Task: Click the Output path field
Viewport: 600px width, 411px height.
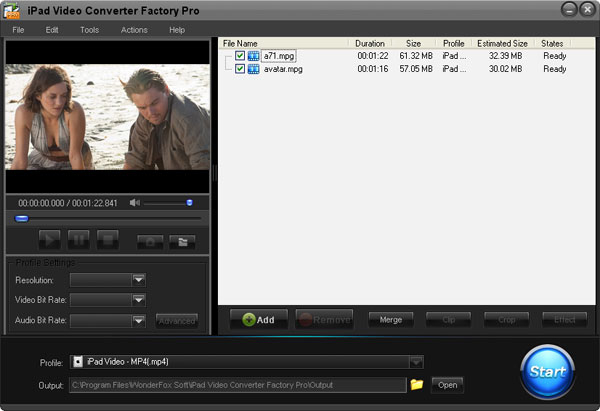Action: [237, 385]
